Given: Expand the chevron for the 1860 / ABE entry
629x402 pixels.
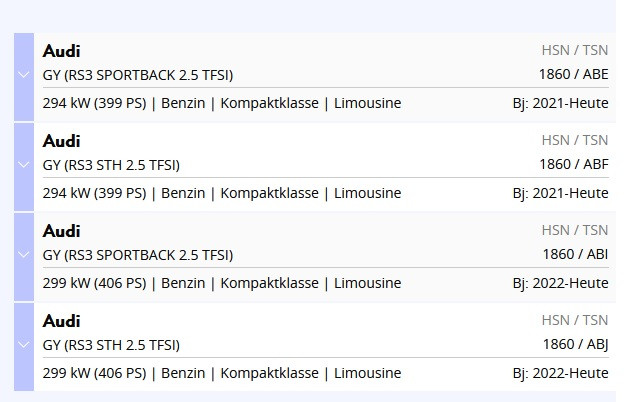Looking at the screenshot, I should coord(24,75).
